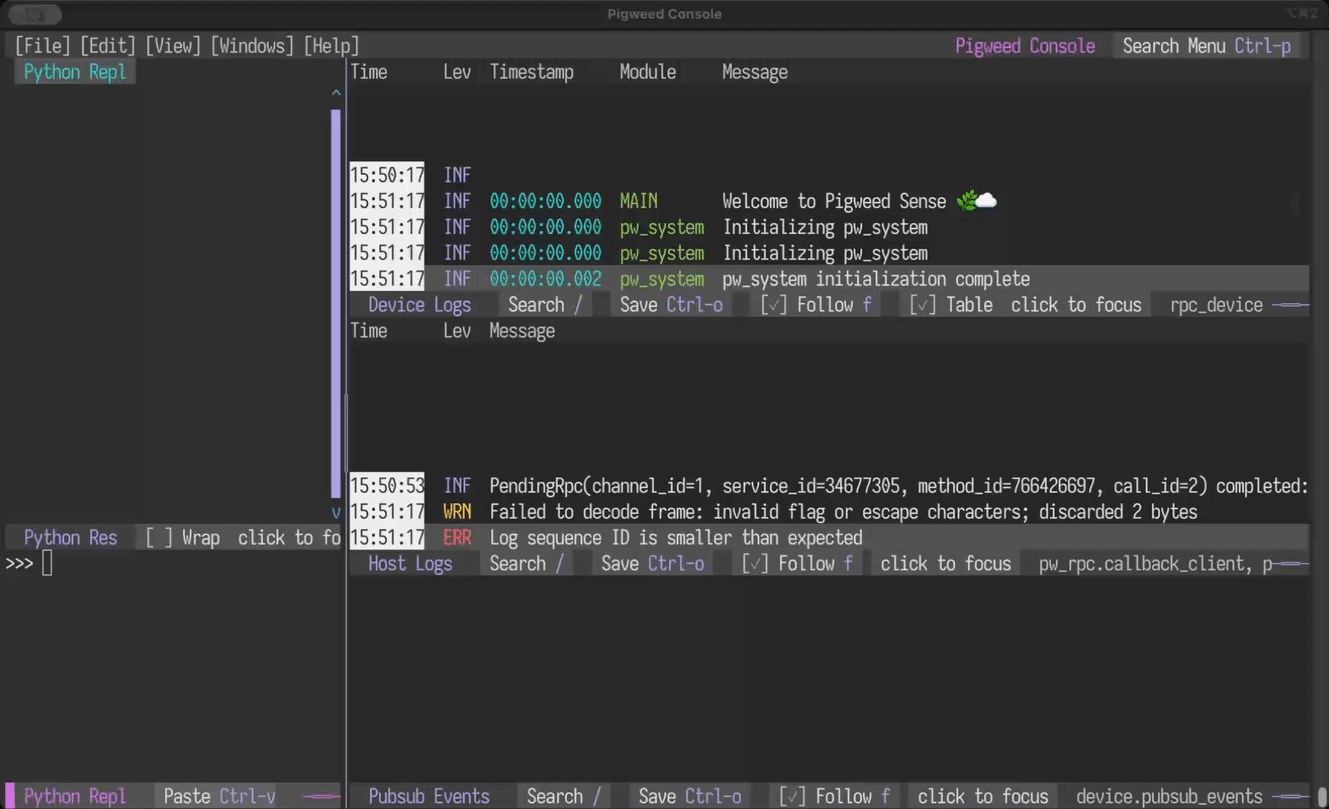This screenshot has width=1329, height=809.
Task: Click the scroll down arrow in Python results
Action: point(336,512)
